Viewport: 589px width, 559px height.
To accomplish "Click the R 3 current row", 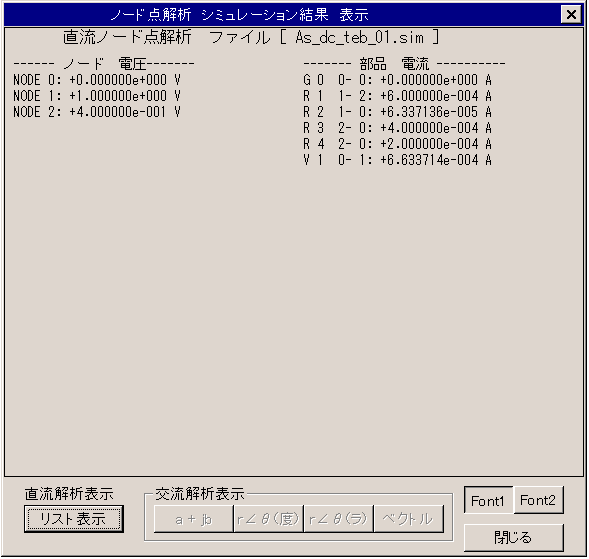I will [397, 128].
